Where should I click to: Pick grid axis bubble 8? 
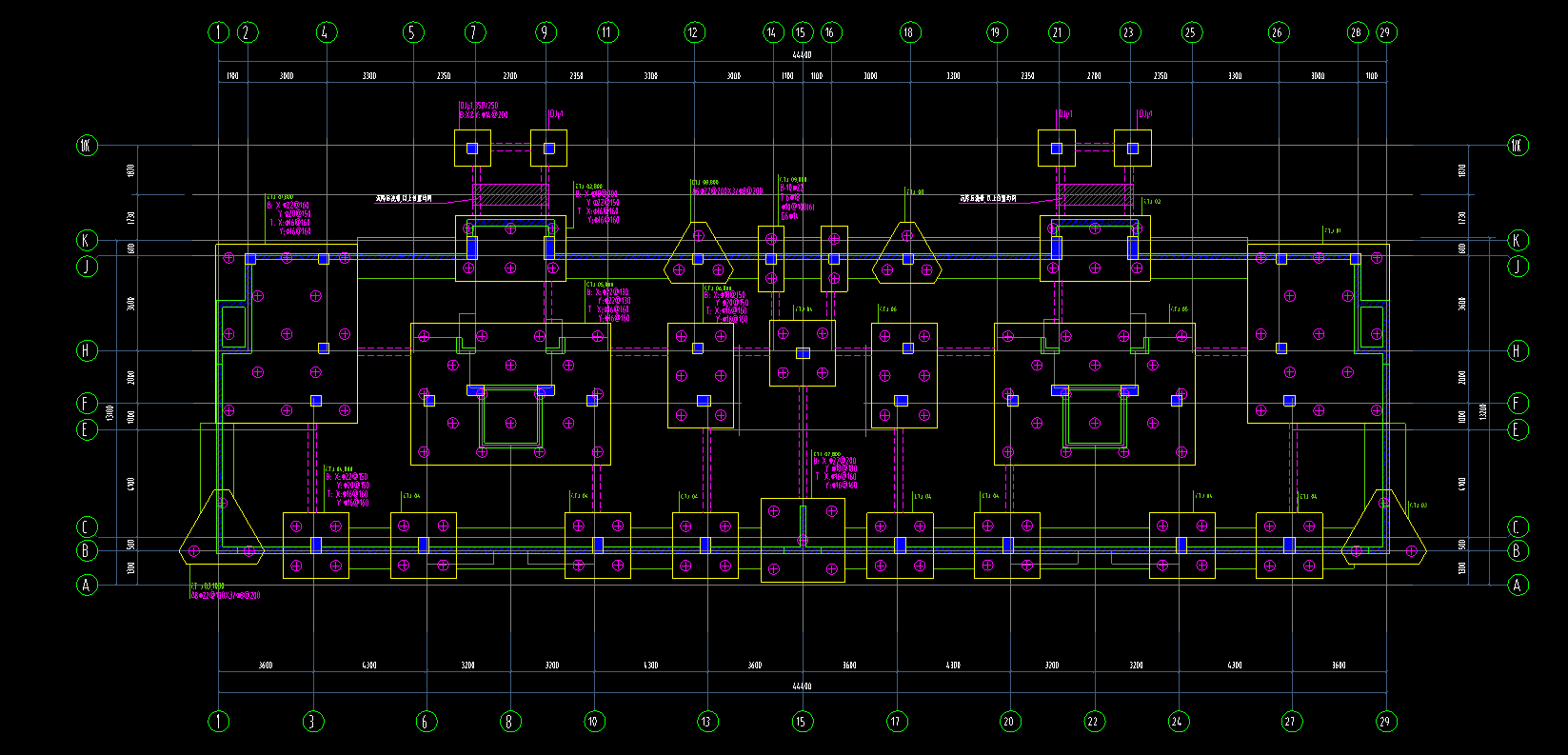509,721
